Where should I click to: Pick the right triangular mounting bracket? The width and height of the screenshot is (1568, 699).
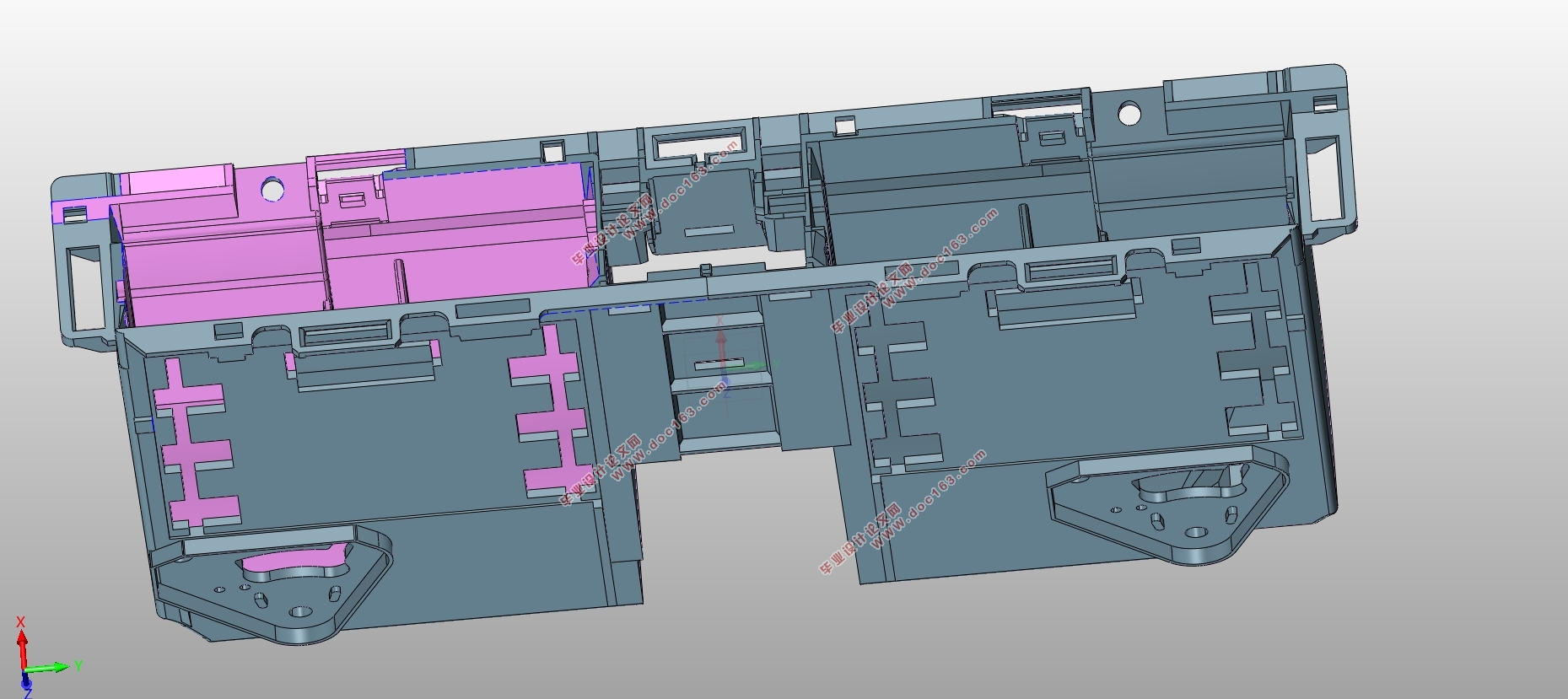1168,505
